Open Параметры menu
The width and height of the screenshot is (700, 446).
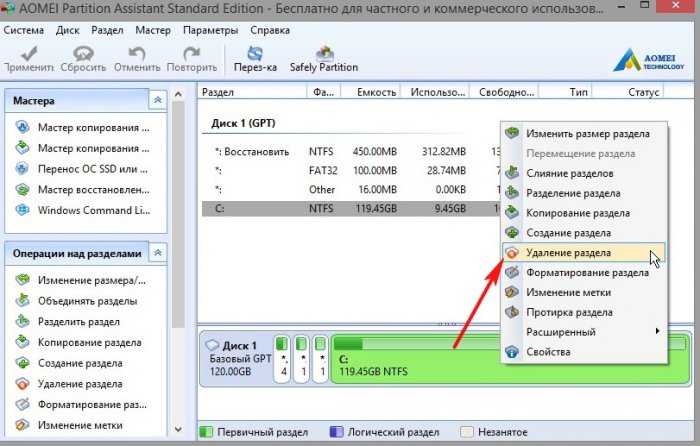click(x=210, y=30)
